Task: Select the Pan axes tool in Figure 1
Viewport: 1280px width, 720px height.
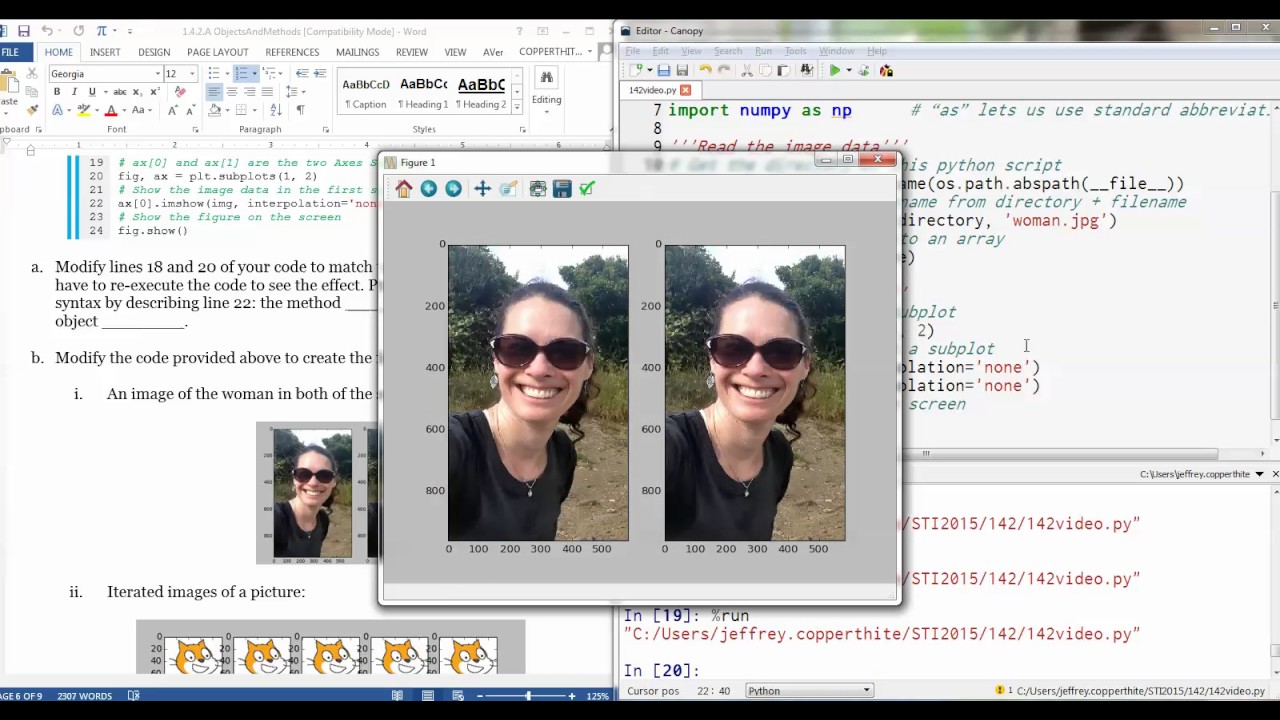Action: coord(483,189)
